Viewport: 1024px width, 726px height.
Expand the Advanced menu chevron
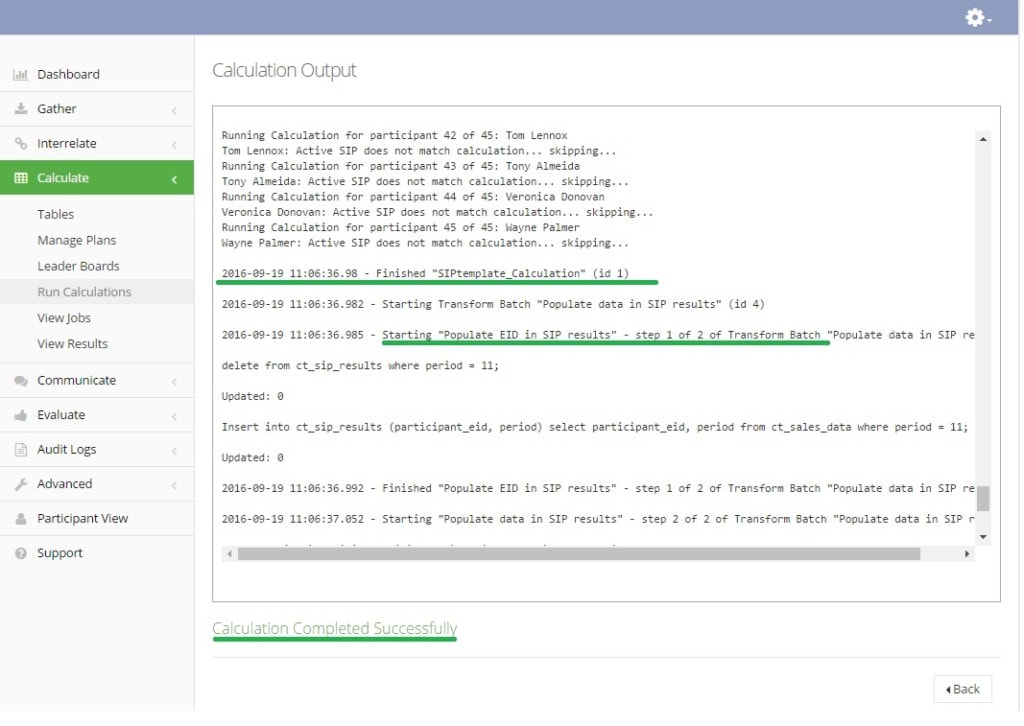(174, 485)
